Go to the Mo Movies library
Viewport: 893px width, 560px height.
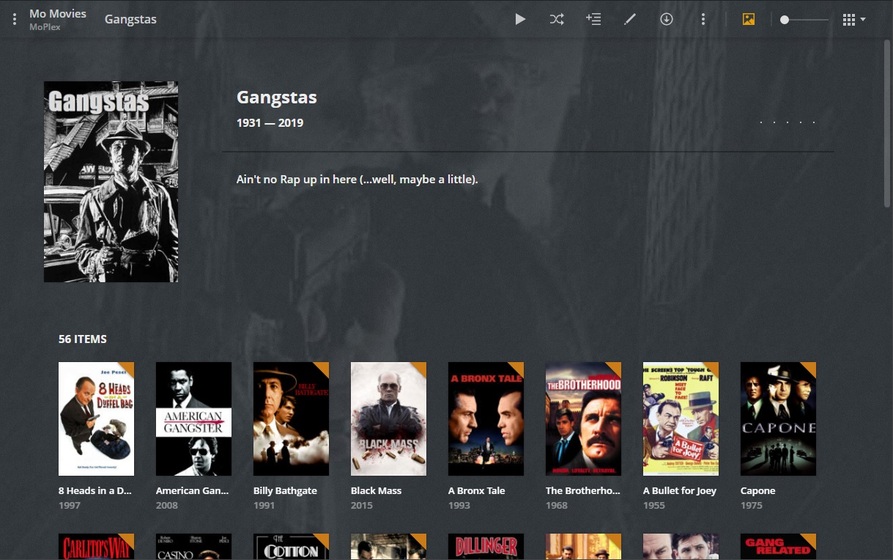click(58, 14)
